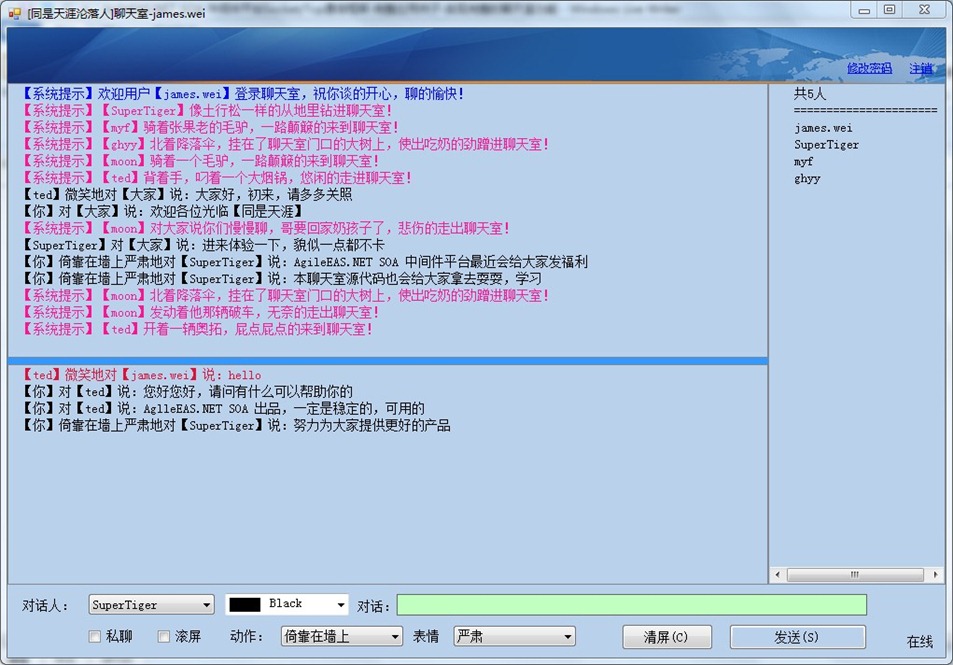Select user ghyy in user list

(807, 179)
